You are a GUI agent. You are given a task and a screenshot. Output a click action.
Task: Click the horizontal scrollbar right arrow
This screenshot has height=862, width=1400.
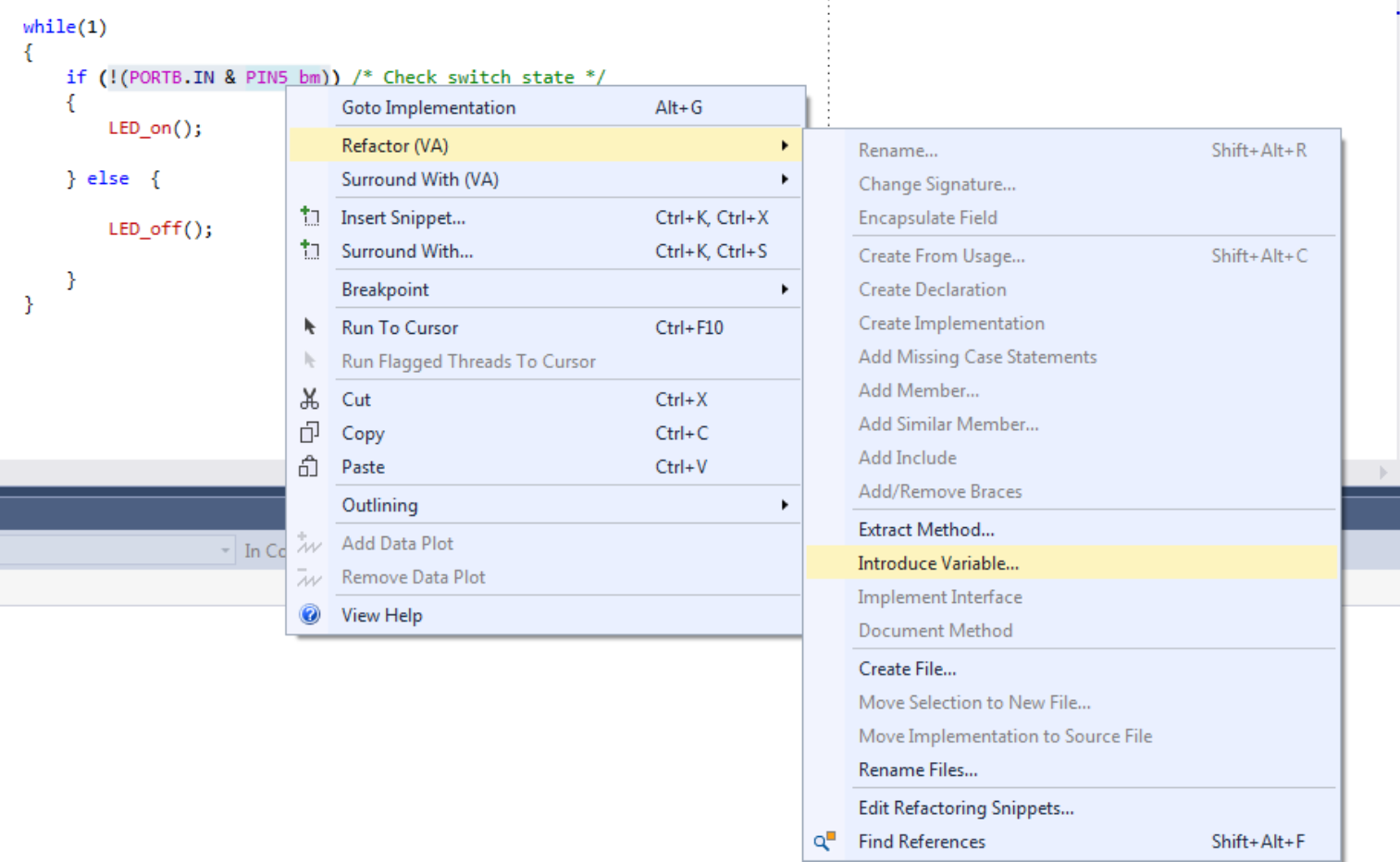pyautogui.click(x=1382, y=472)
